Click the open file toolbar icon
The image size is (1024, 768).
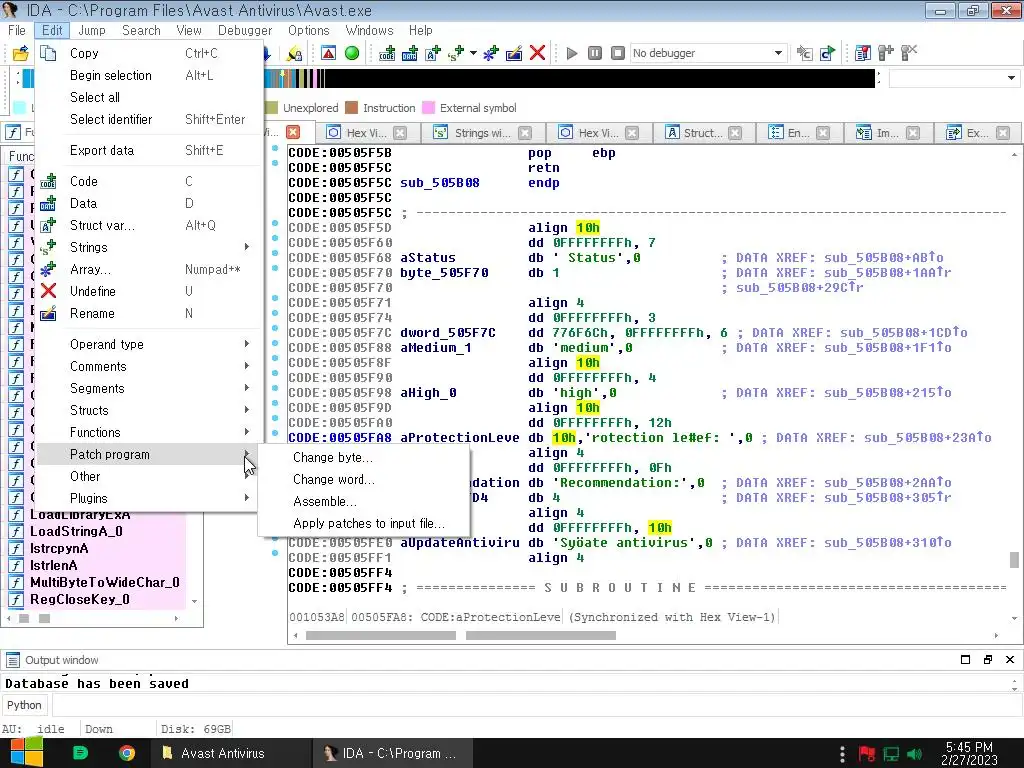click(x=21, y=53)
